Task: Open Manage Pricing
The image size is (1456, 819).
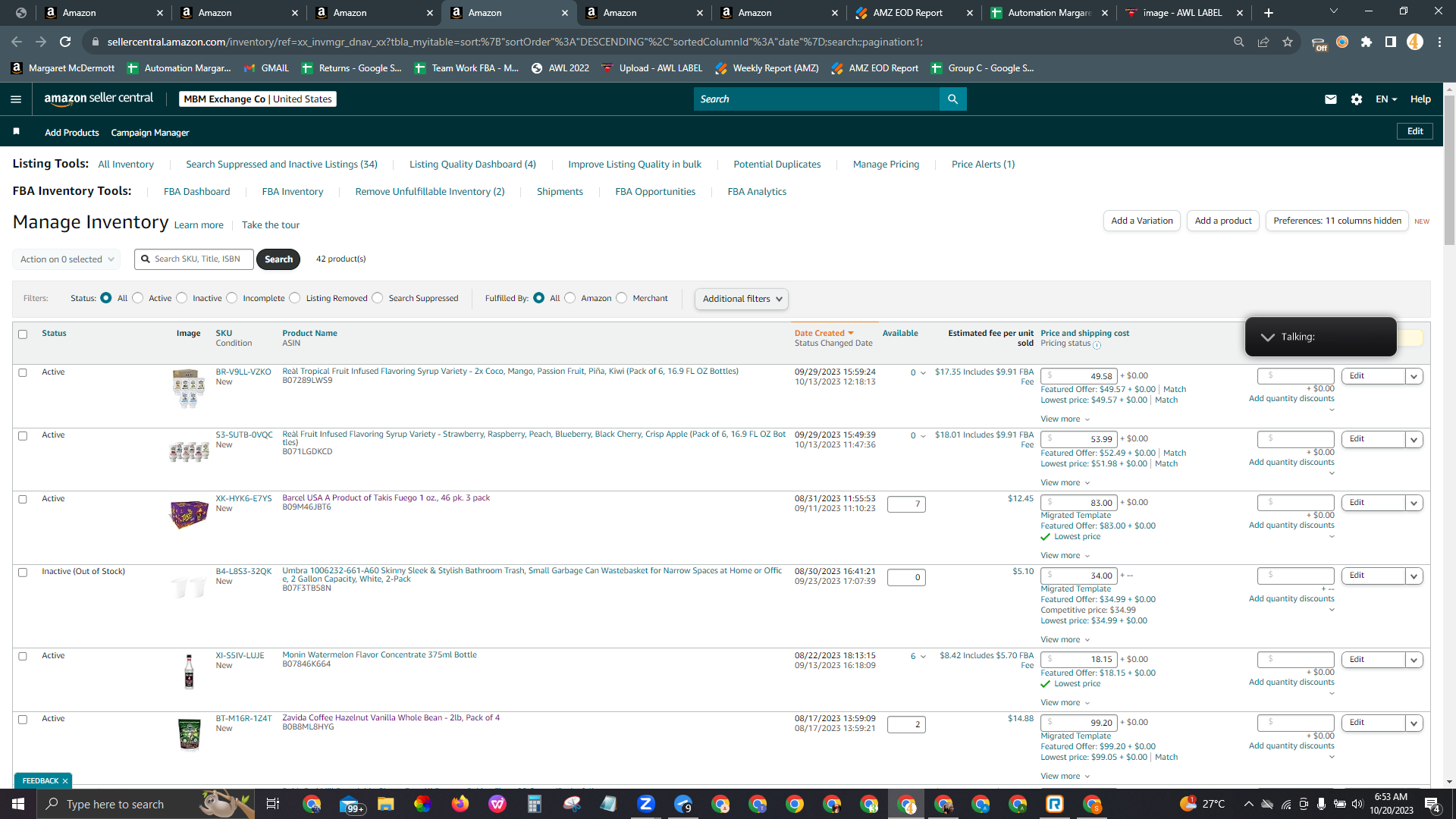Action: (886, 165)
